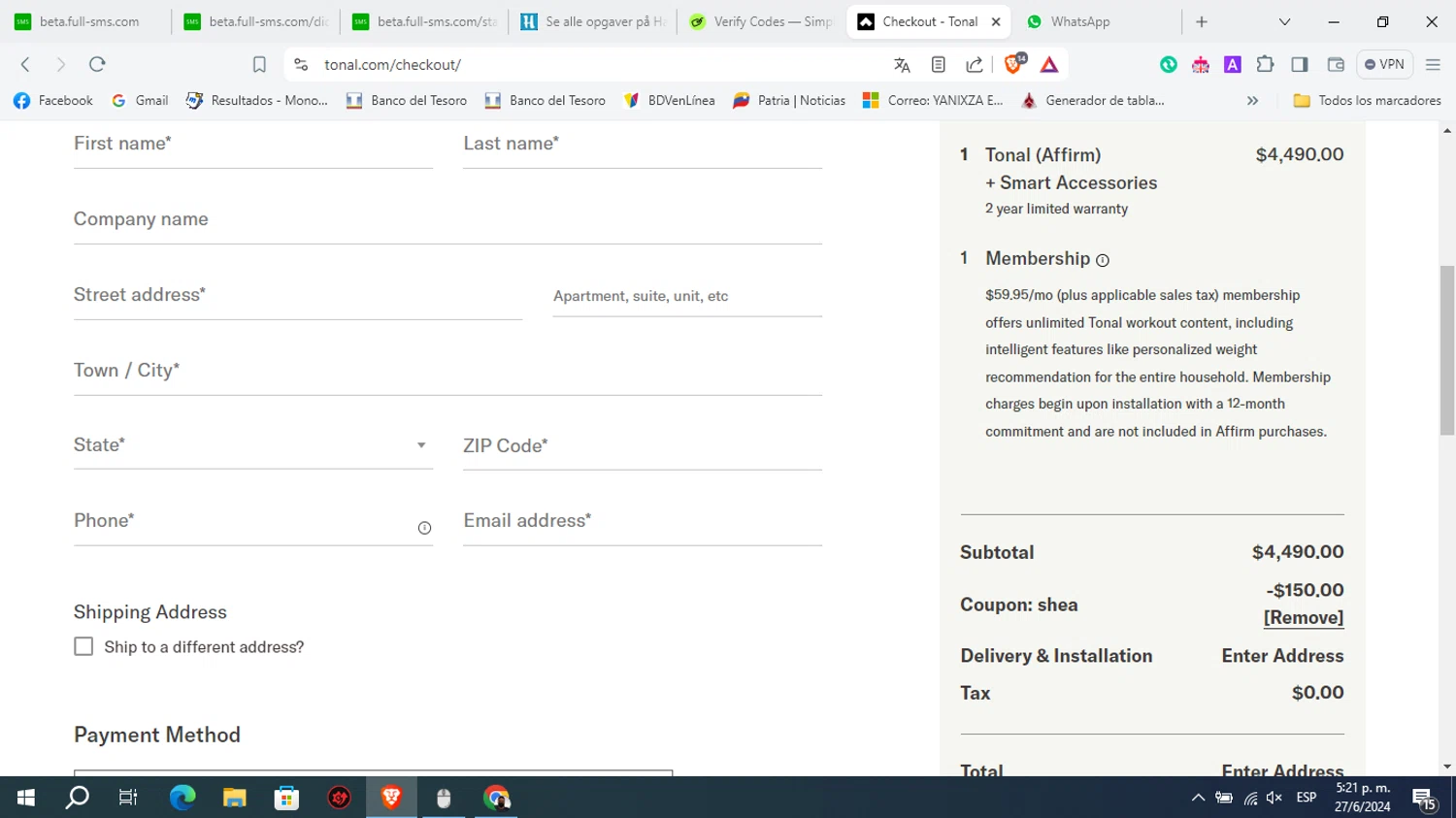Open the browser hamburger menu
This screenshot has height=818, width=1456.
tap(1433, 65)
